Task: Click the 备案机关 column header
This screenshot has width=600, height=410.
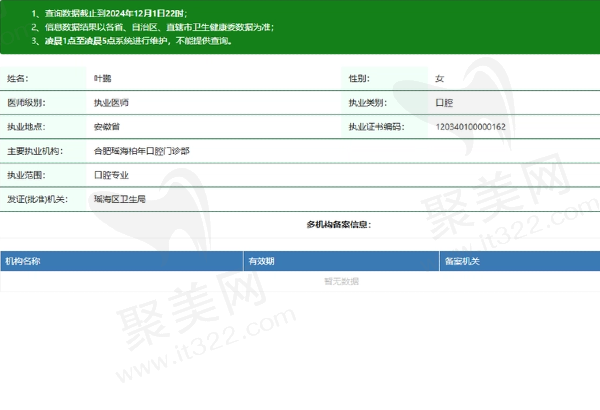Action: [462, 261]
